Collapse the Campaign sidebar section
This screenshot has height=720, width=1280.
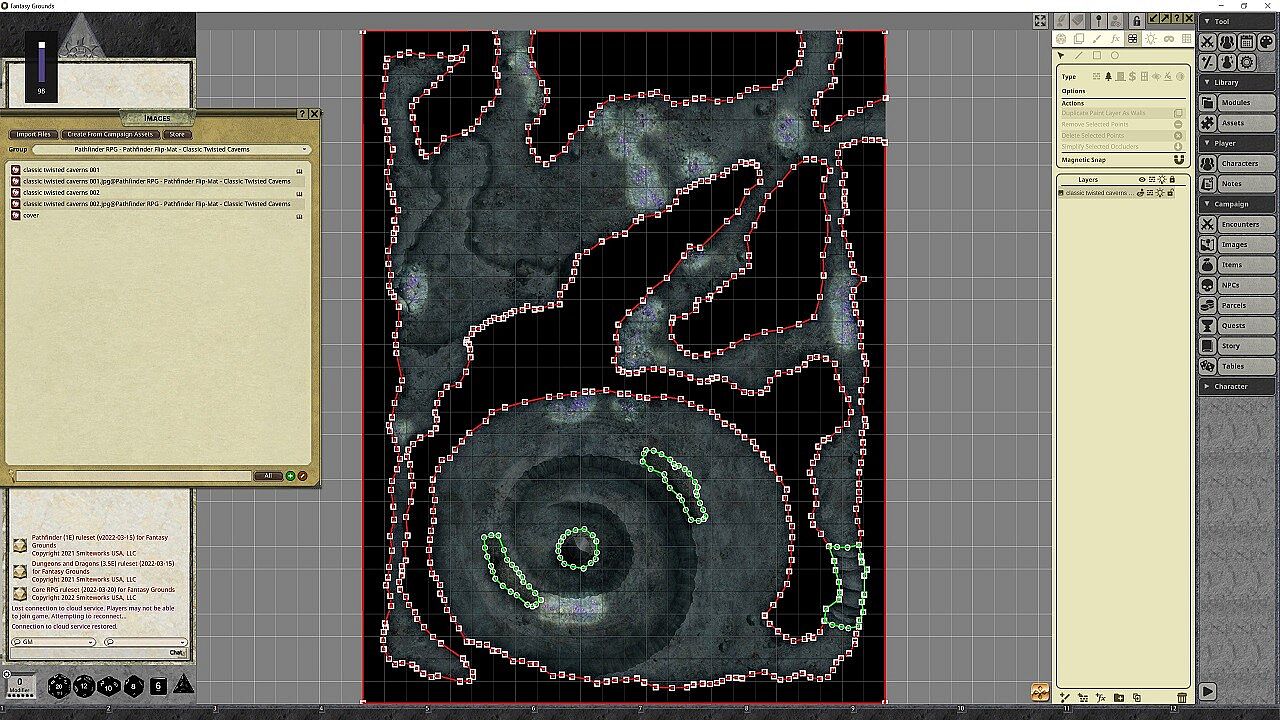coord(1237,204)
